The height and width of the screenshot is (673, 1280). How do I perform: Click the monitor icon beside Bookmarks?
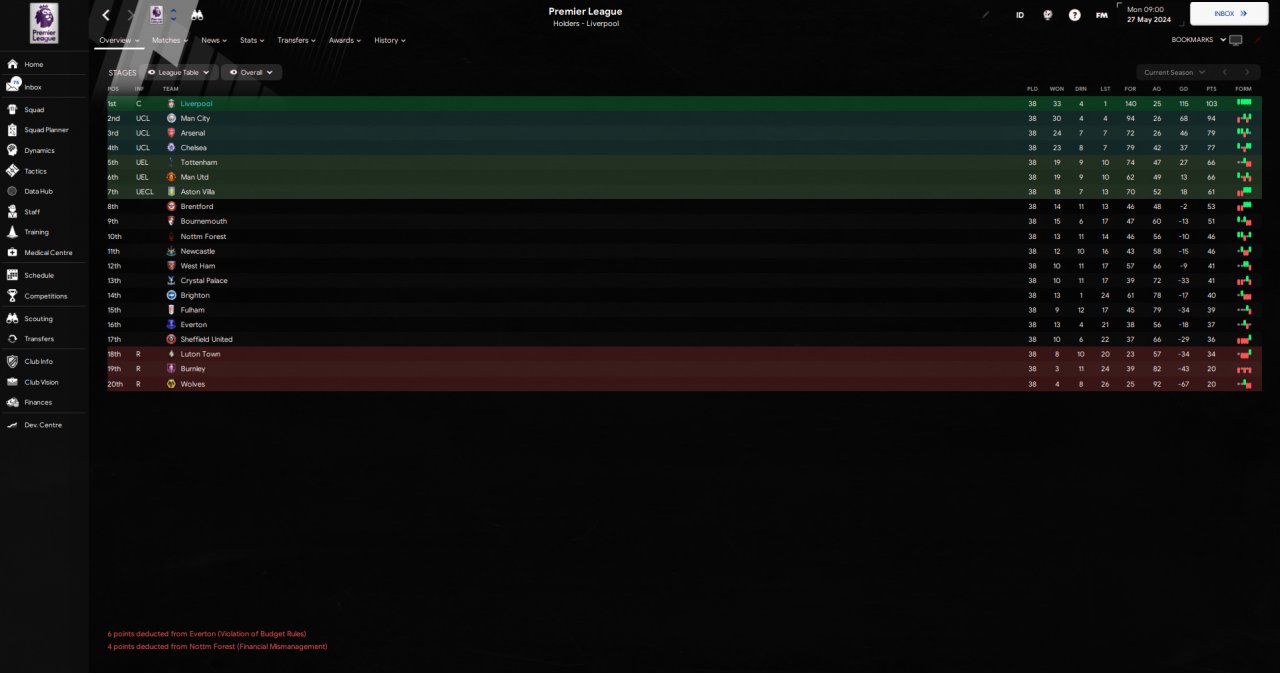(x=1236, y=40)
